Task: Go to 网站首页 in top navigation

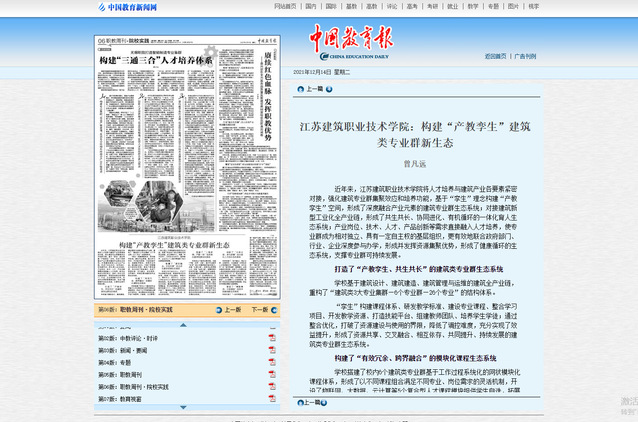Action: [285, 6]
